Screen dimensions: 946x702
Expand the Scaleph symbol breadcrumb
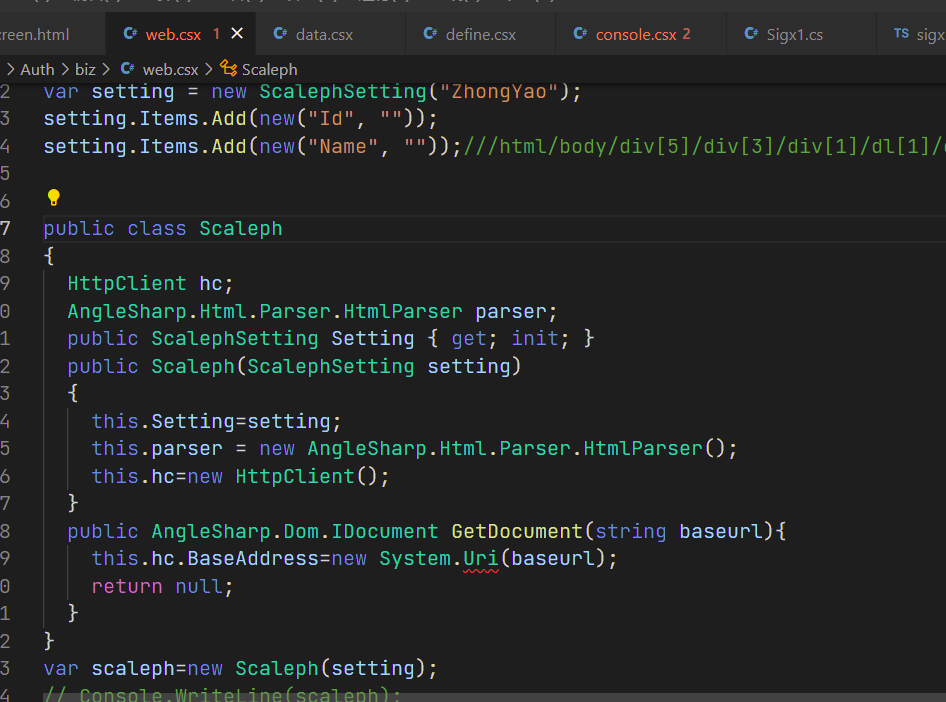[x=269, y=69]
